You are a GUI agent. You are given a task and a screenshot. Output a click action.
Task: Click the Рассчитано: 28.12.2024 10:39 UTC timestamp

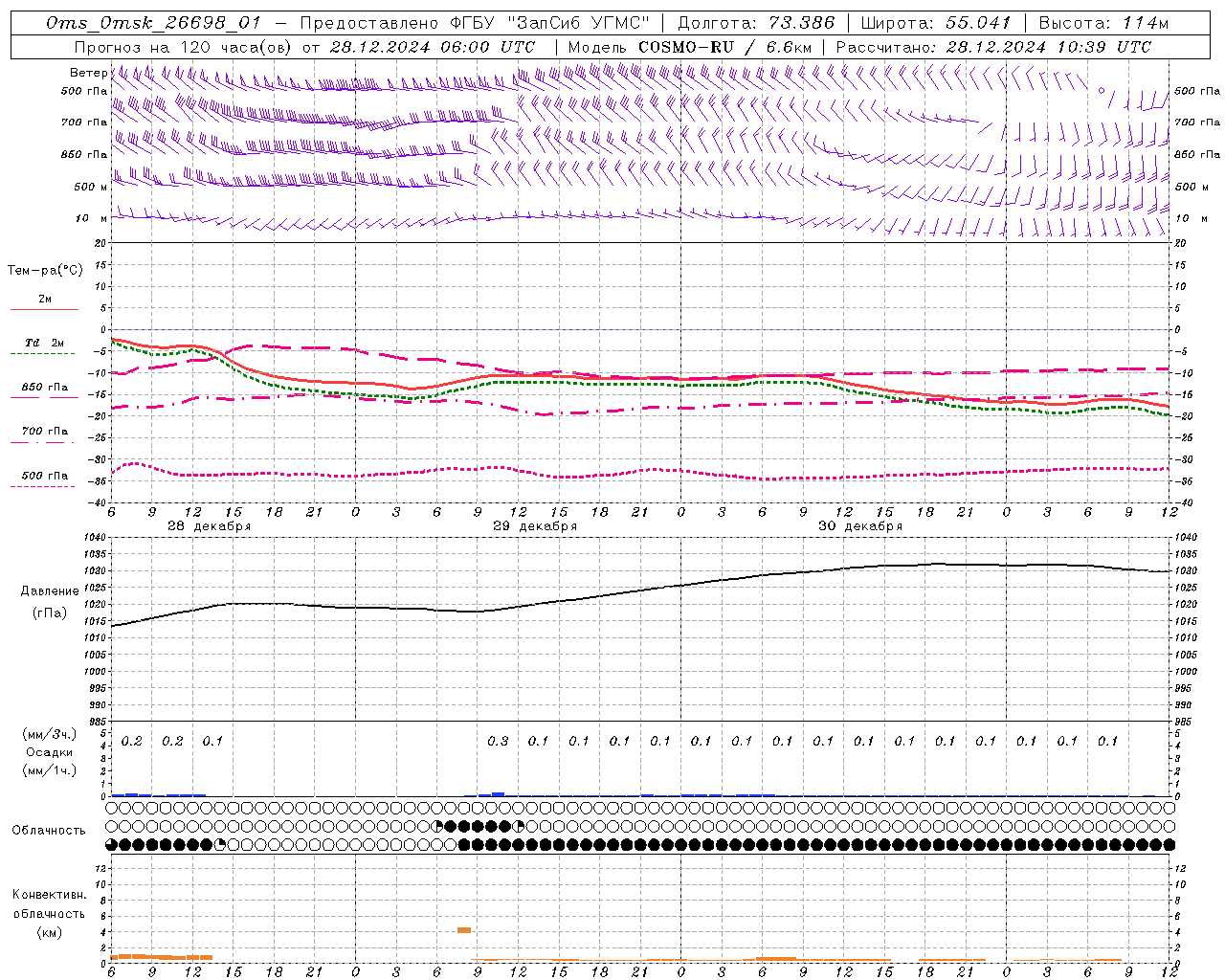[x=993, y=47]
